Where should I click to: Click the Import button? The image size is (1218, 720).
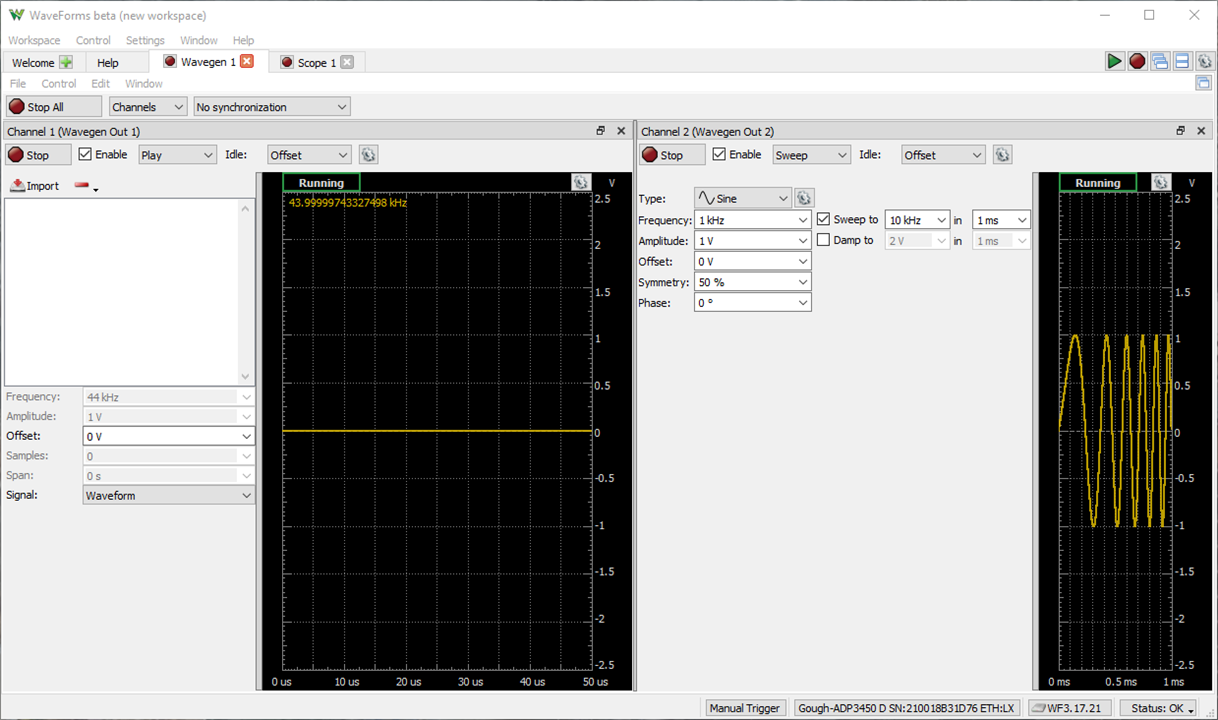point(35,186)
